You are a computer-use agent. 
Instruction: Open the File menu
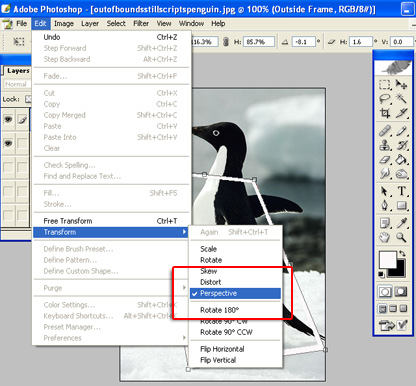[21, 24]
